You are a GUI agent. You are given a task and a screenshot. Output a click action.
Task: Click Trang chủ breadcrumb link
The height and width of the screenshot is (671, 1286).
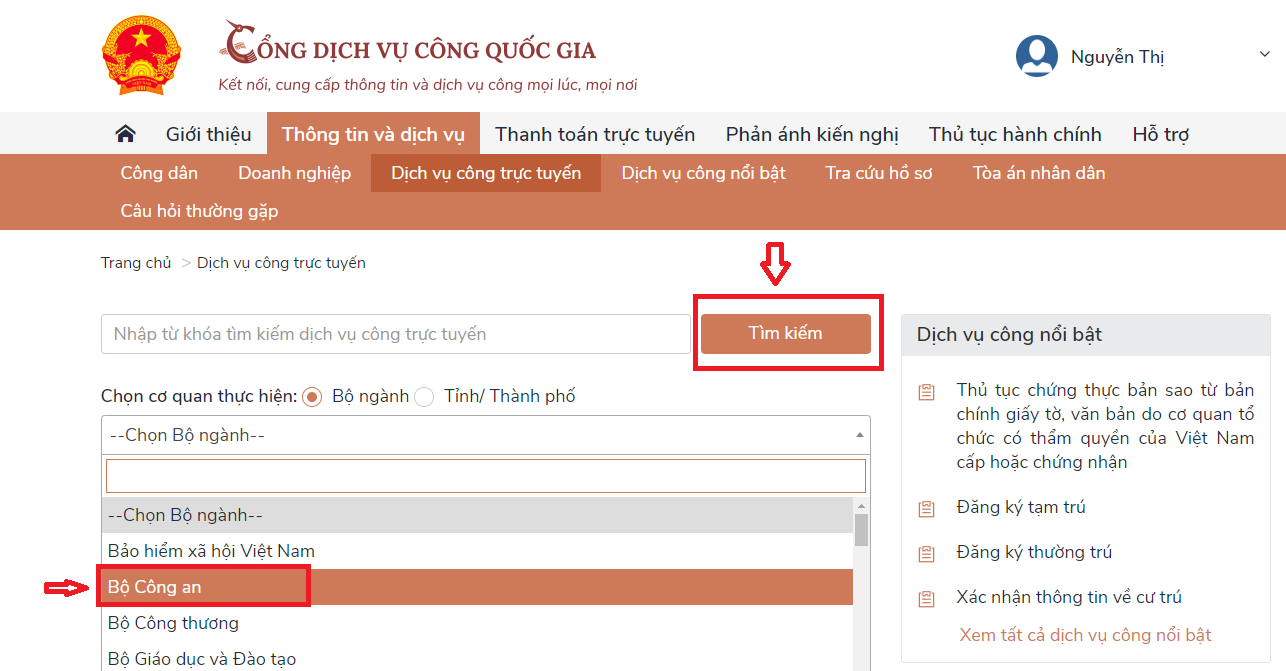point(136,263)
